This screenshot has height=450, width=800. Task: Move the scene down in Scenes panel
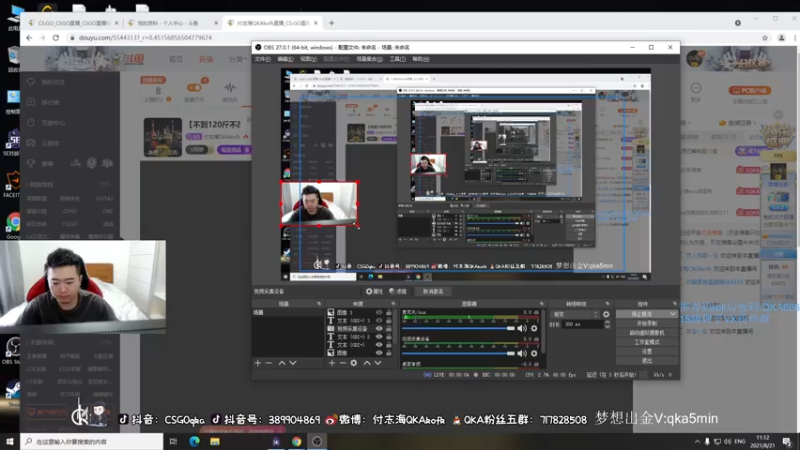pyautogui.click(x=293, y=363)
